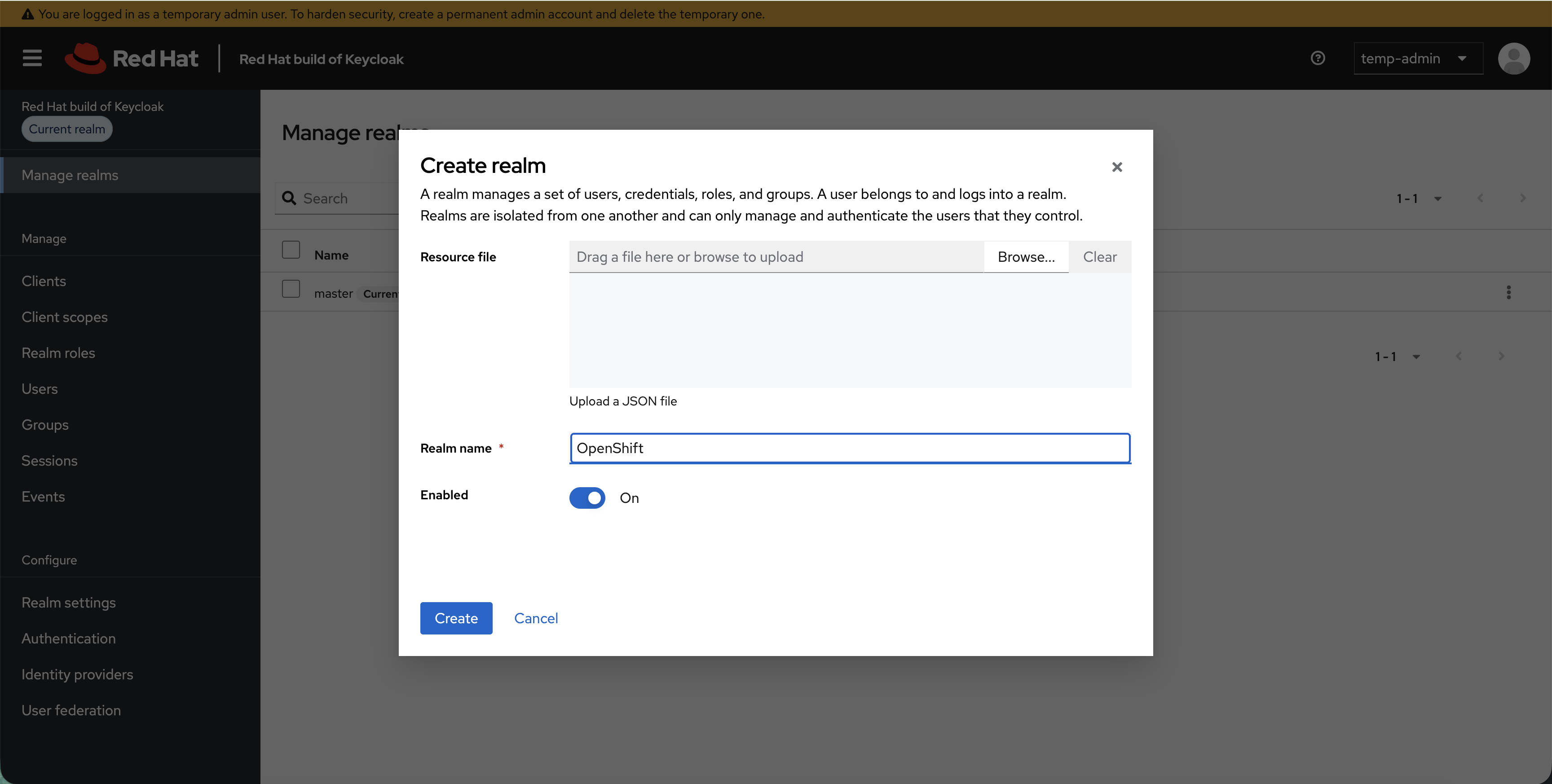Check the select-all checkbox in the Name header

(x=291, y=249)
